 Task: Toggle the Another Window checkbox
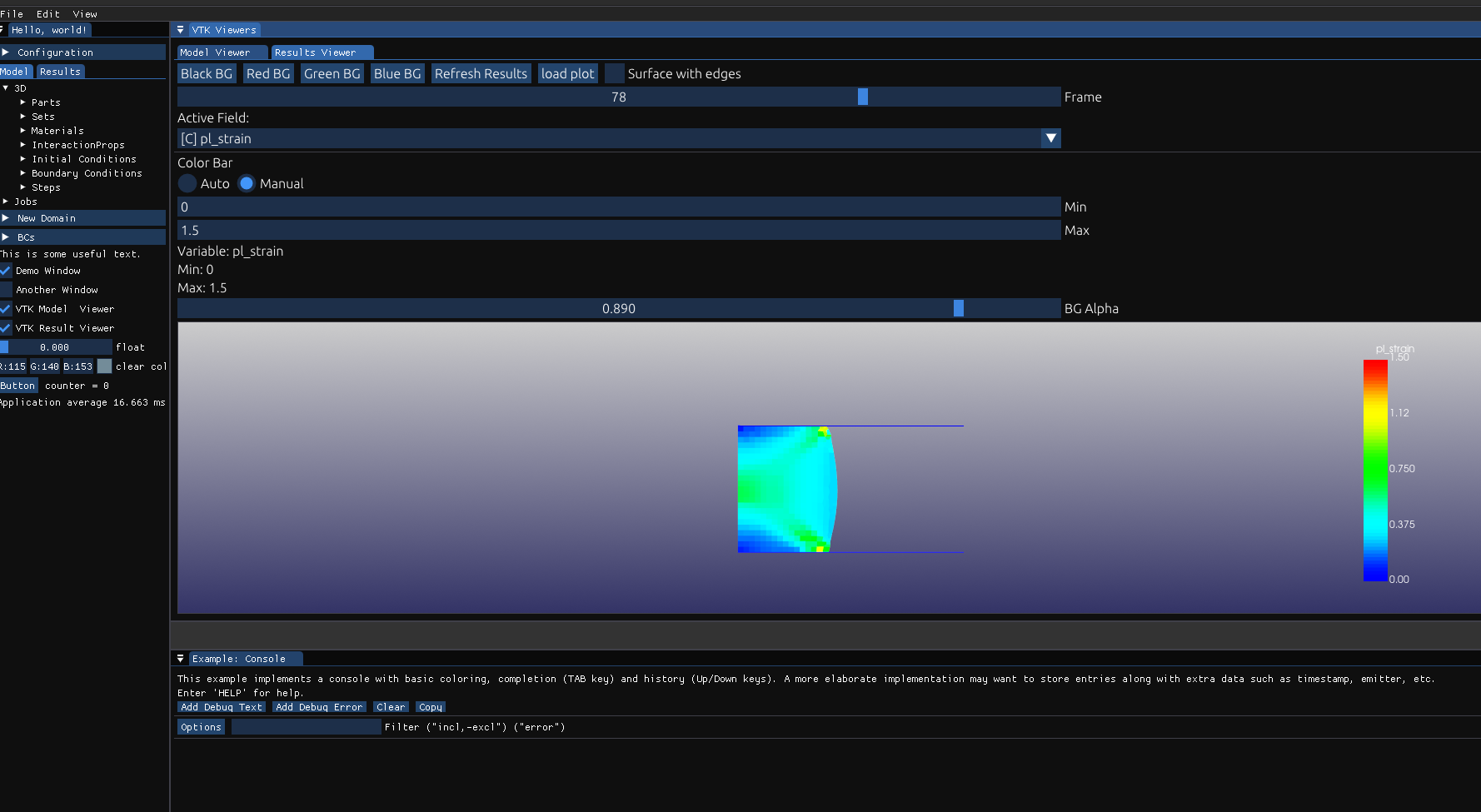tap(6, 290)
